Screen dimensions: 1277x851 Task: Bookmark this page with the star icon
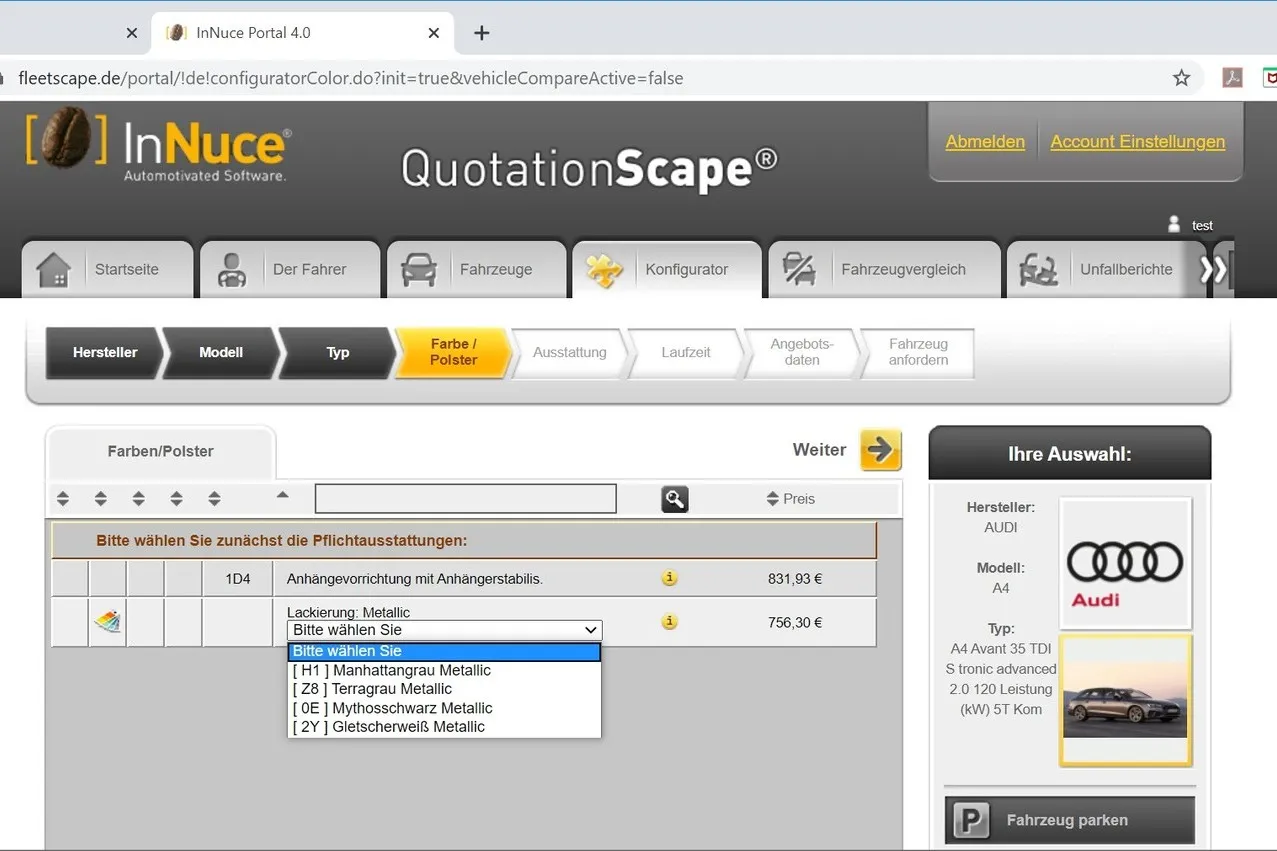(x=1182, y=78)
